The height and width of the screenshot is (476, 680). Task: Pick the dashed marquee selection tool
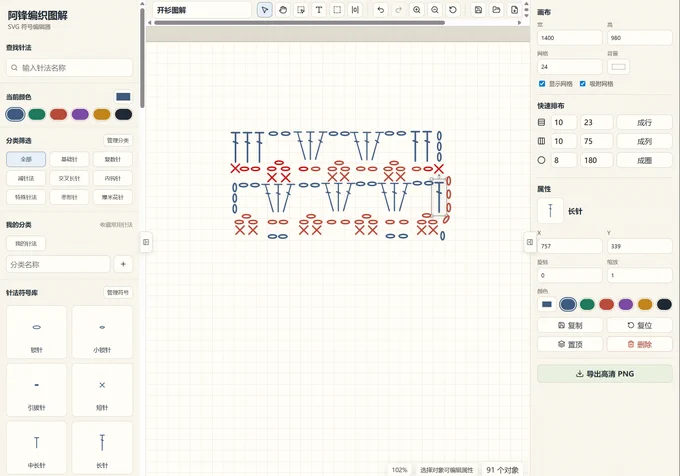(x=337, y=10)
